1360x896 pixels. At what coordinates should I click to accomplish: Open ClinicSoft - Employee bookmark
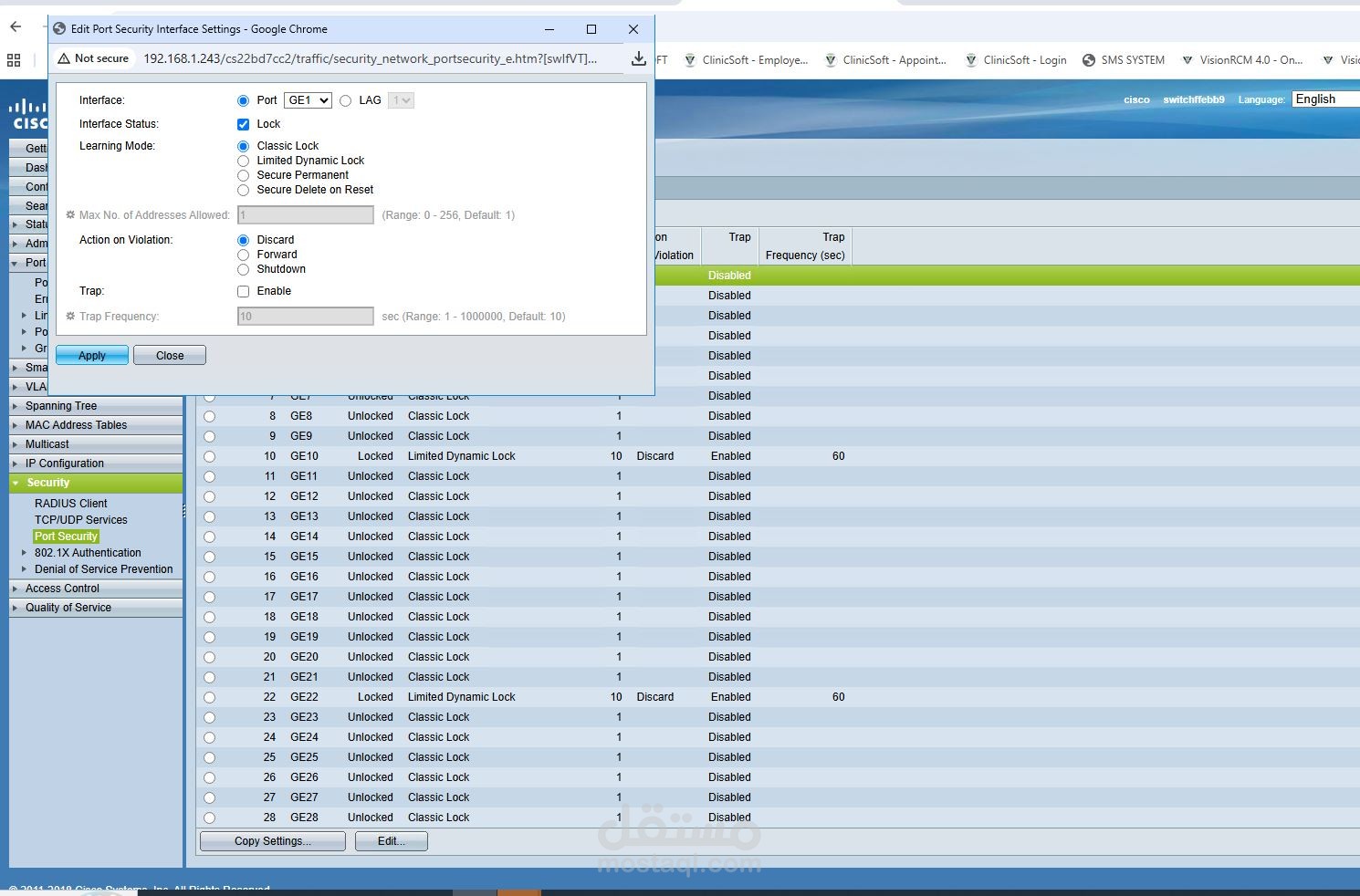(x=746, y=60)
